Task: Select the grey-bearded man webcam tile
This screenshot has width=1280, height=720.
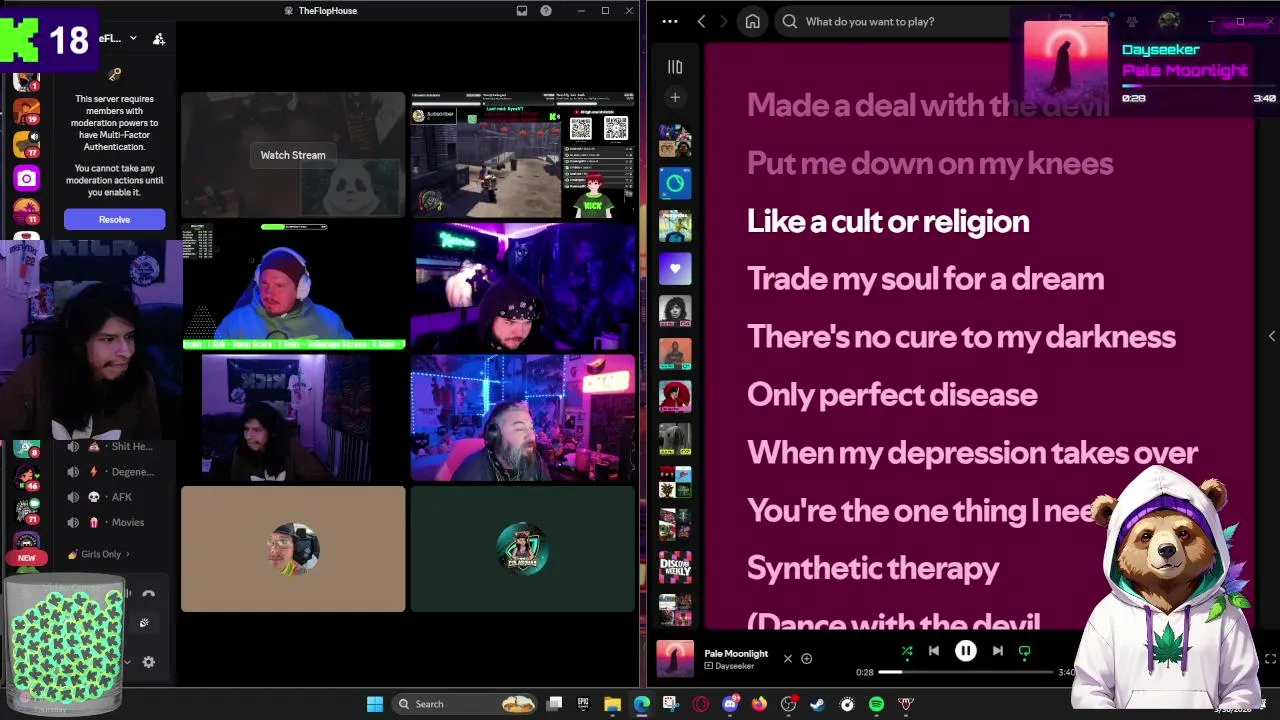Action: (523, 418)
